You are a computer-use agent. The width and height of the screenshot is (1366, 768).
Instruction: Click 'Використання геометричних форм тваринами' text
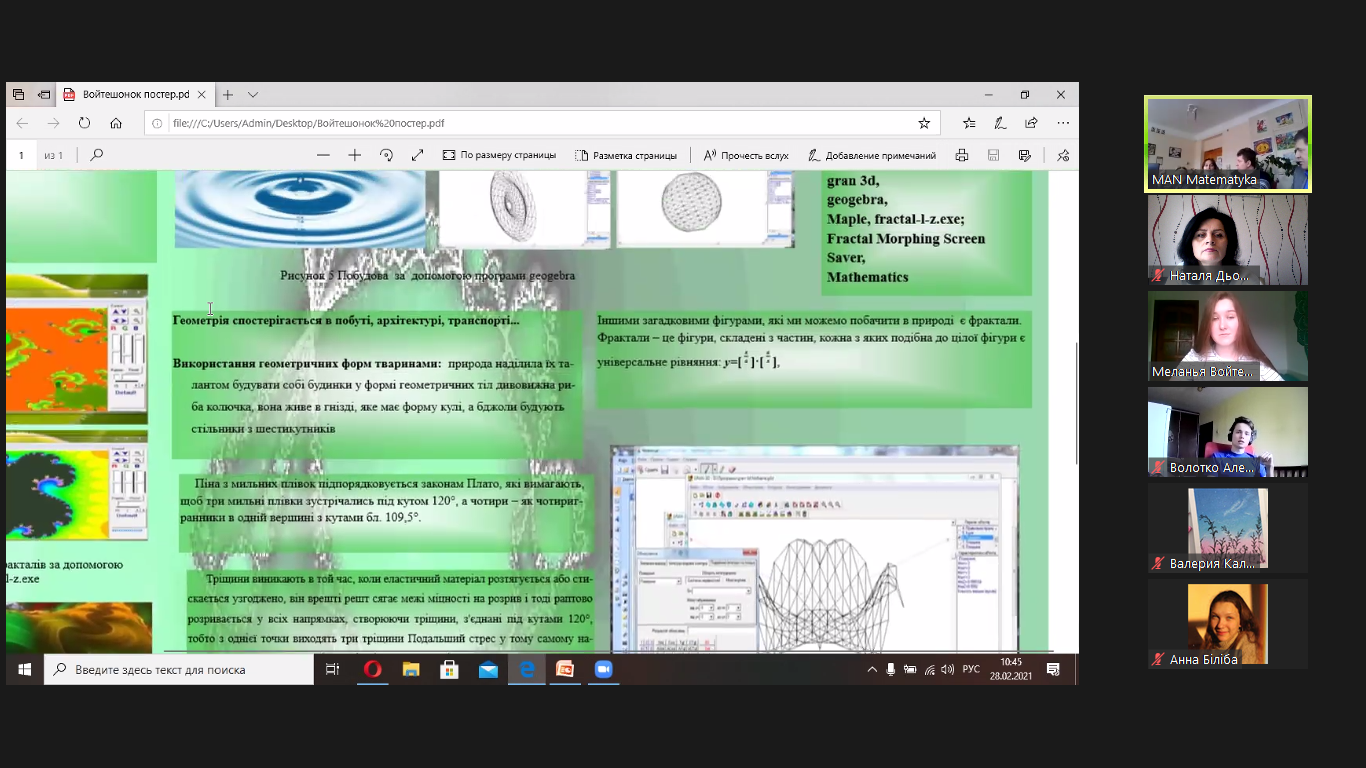[307, 364]
